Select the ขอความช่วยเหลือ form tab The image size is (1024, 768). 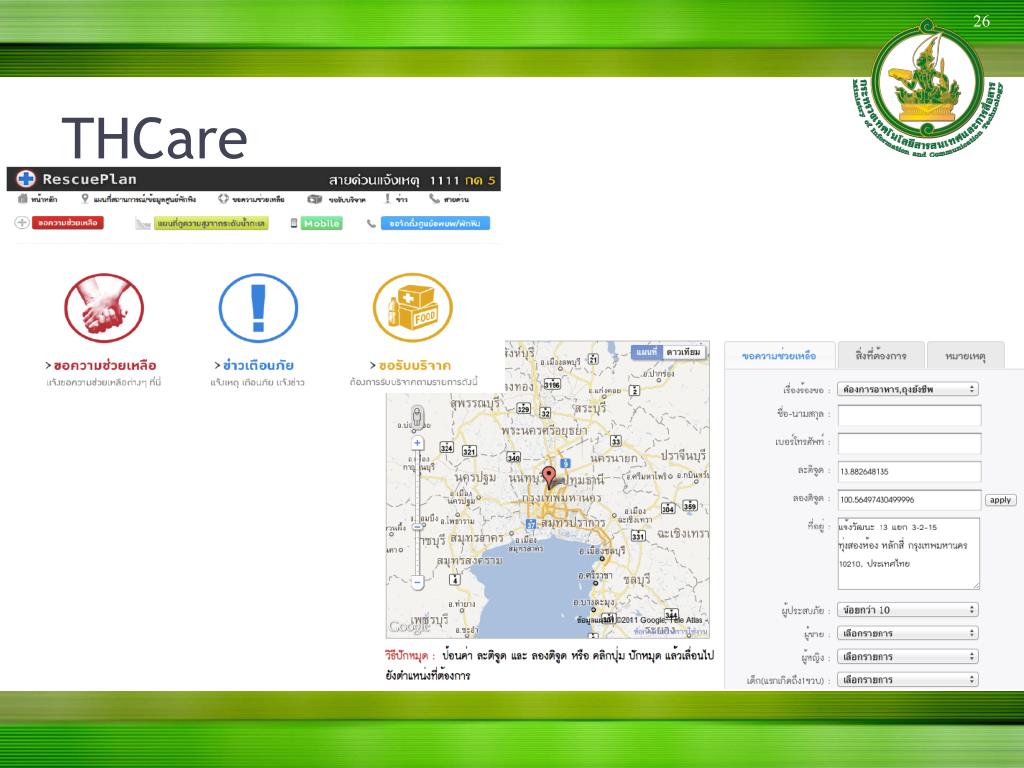(779, 356)
